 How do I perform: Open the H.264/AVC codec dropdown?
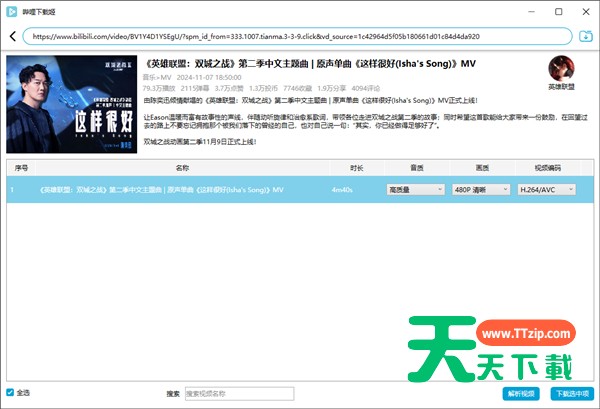546,189
